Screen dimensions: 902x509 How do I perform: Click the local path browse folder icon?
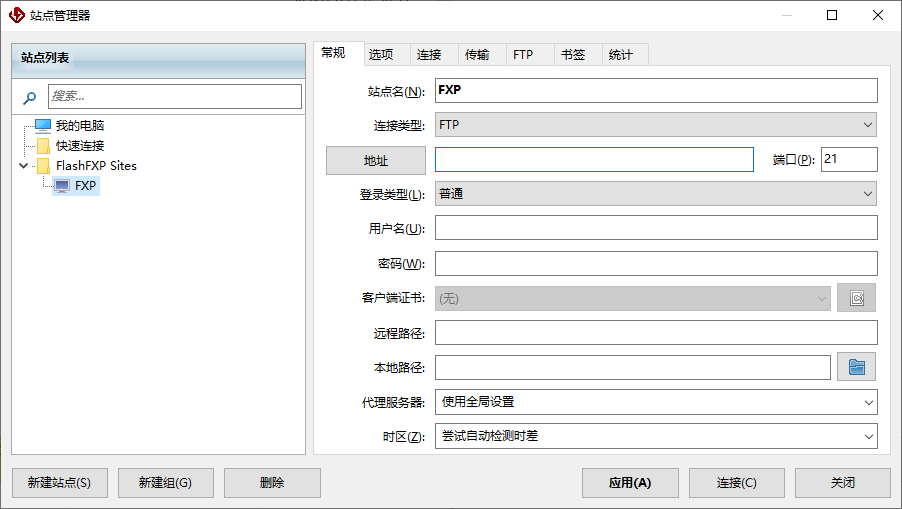(856, 367)
